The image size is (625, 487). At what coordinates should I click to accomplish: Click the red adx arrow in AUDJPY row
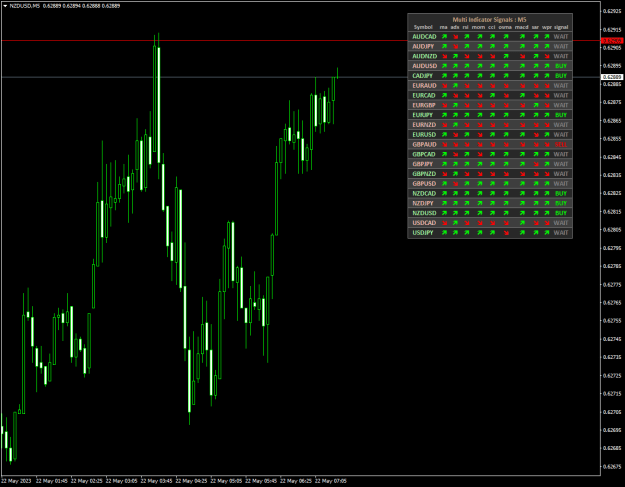[x=455, y=47]
